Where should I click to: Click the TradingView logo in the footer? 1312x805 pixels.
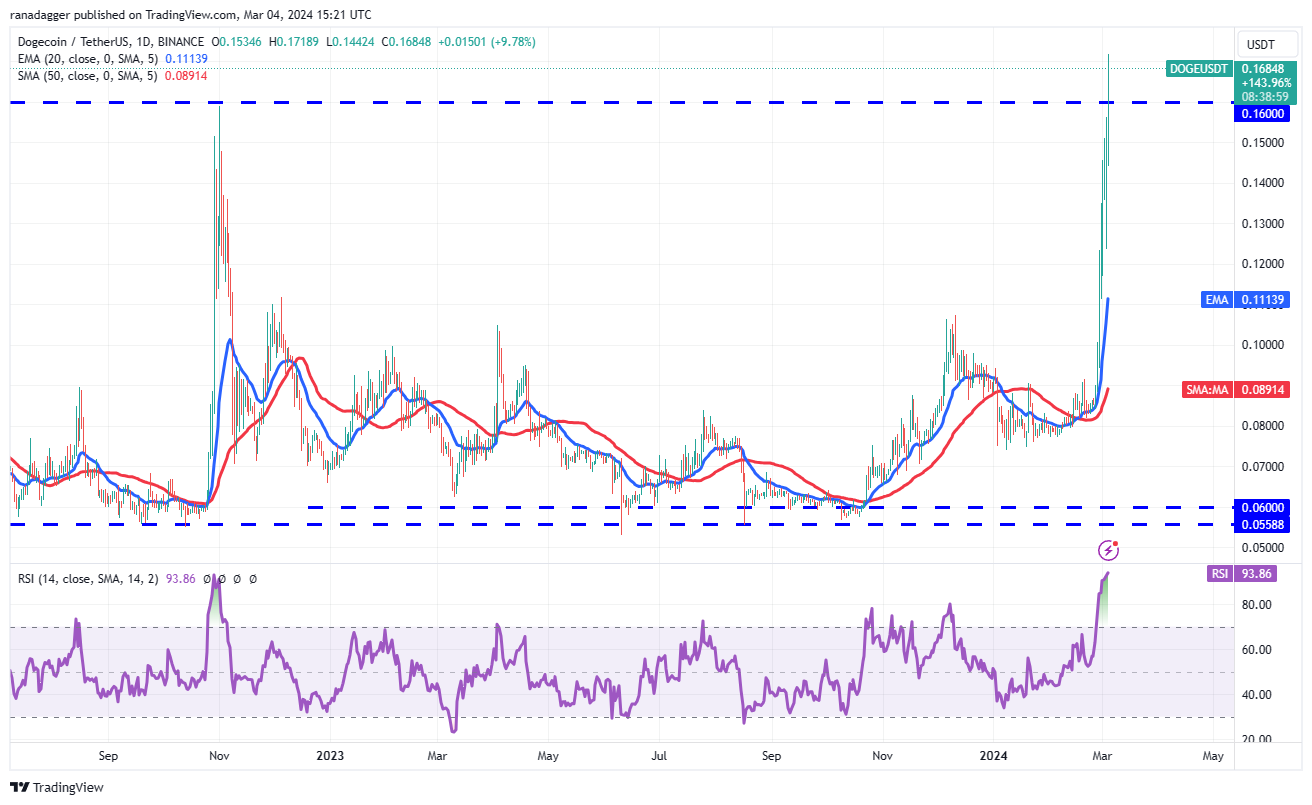[x=57, y=788]
